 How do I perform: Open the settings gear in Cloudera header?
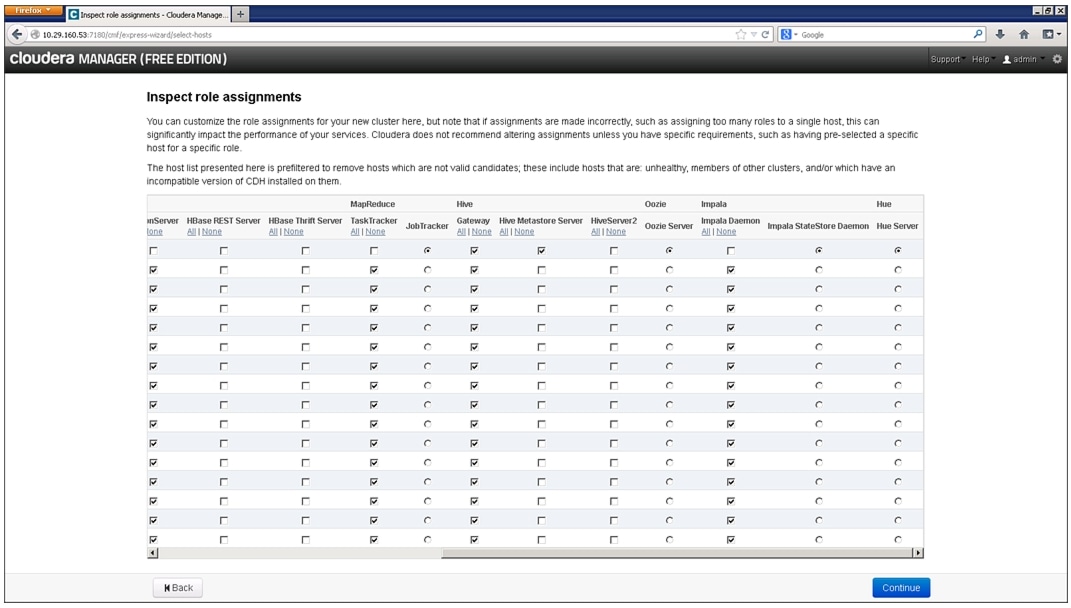[x=1057, y=60]
